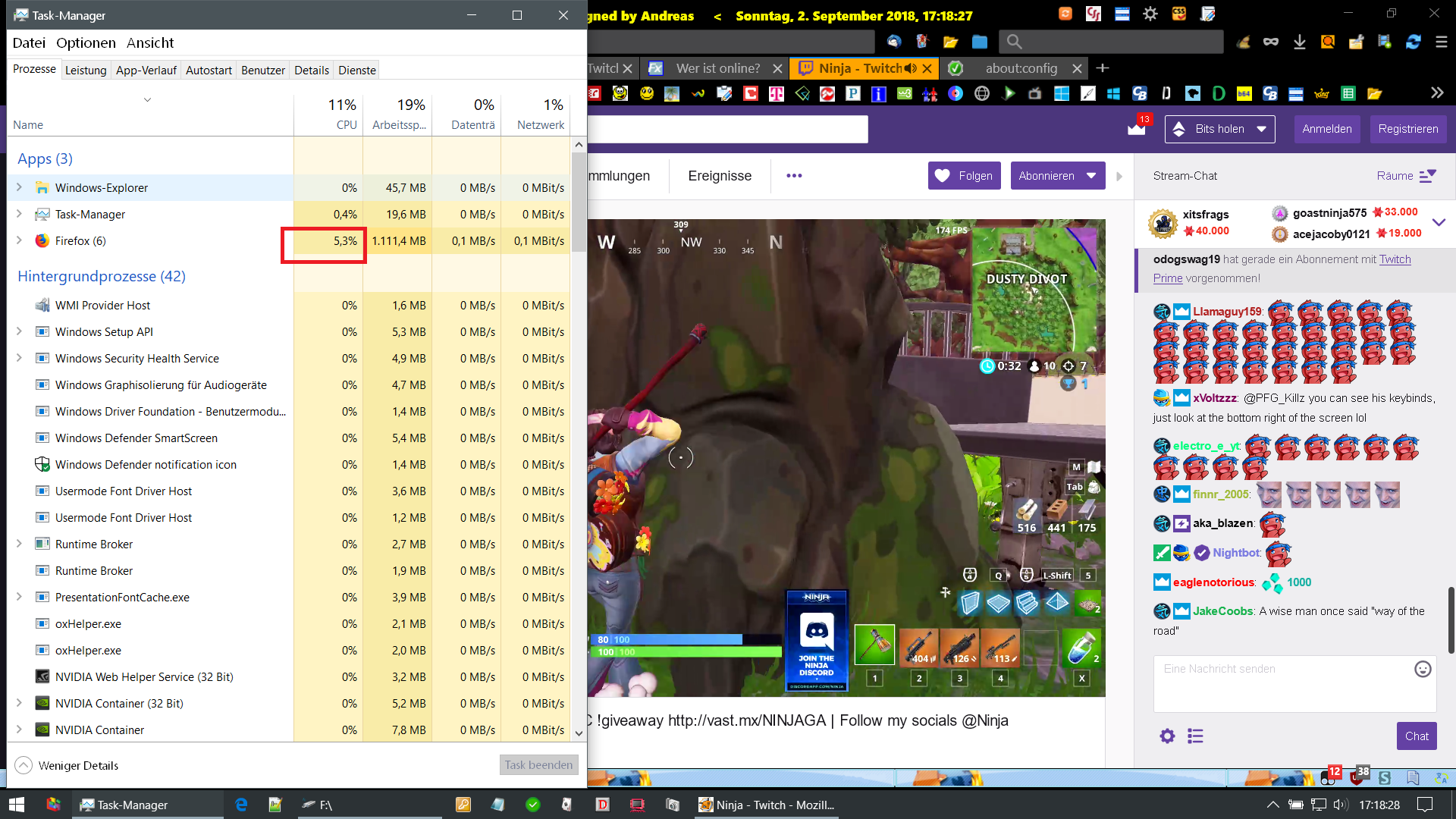Open chat settings gear icon

(1167, 736)
